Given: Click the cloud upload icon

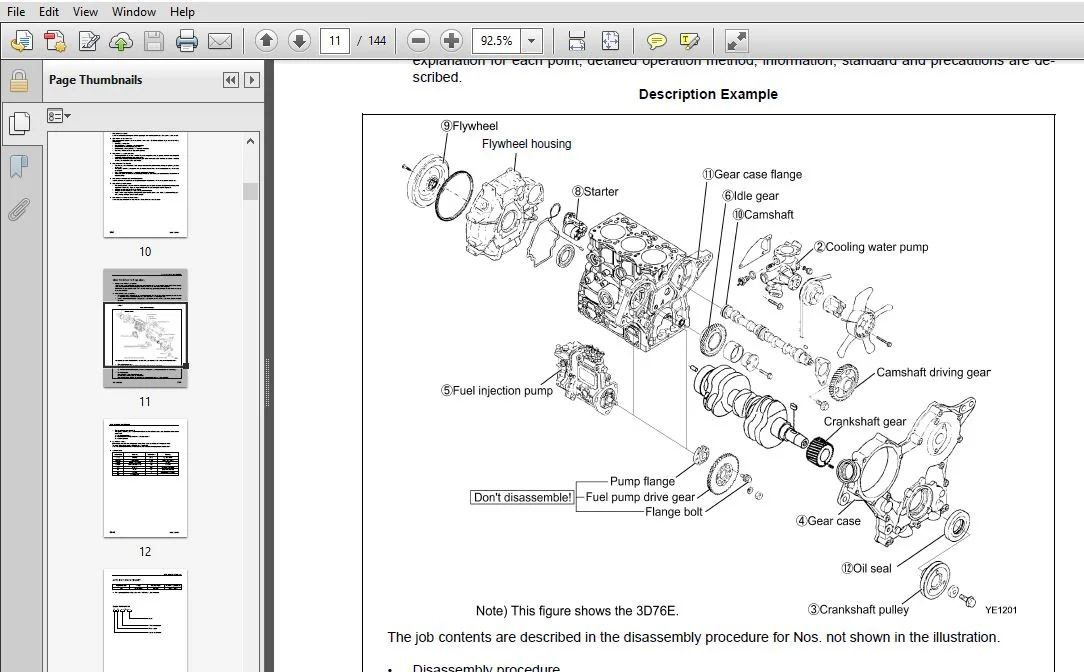Looking at the screenshot, I should [x=121, y=41].
